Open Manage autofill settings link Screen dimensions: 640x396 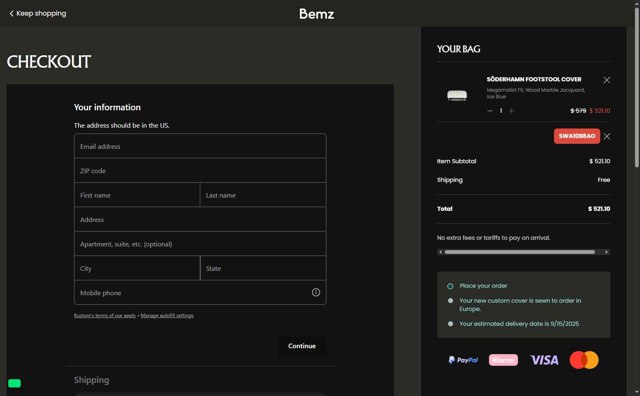click(167, 316)
